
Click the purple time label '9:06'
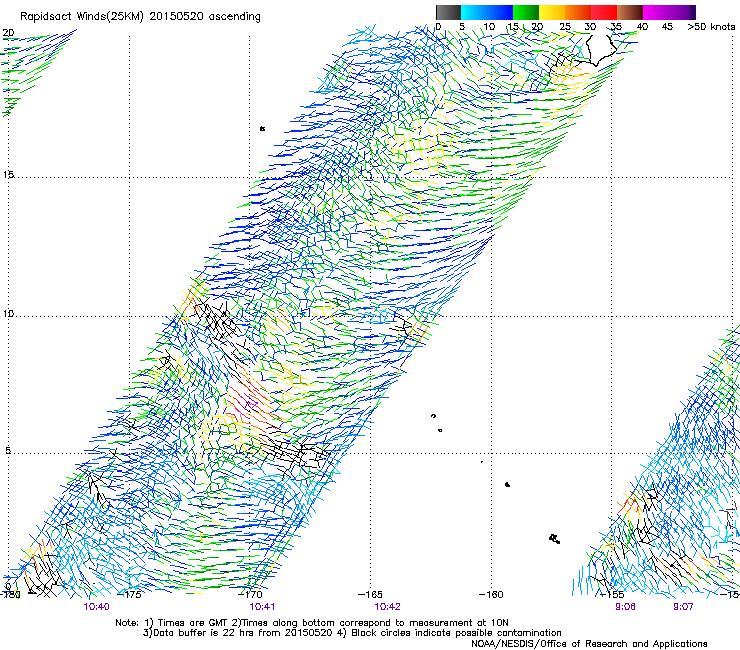pos(625,607)
